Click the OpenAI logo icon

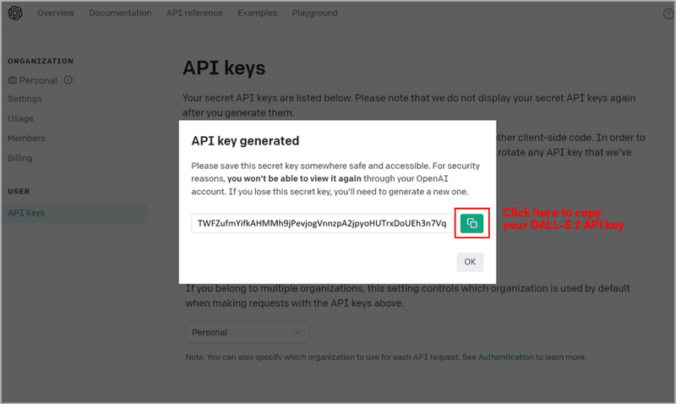15,13
